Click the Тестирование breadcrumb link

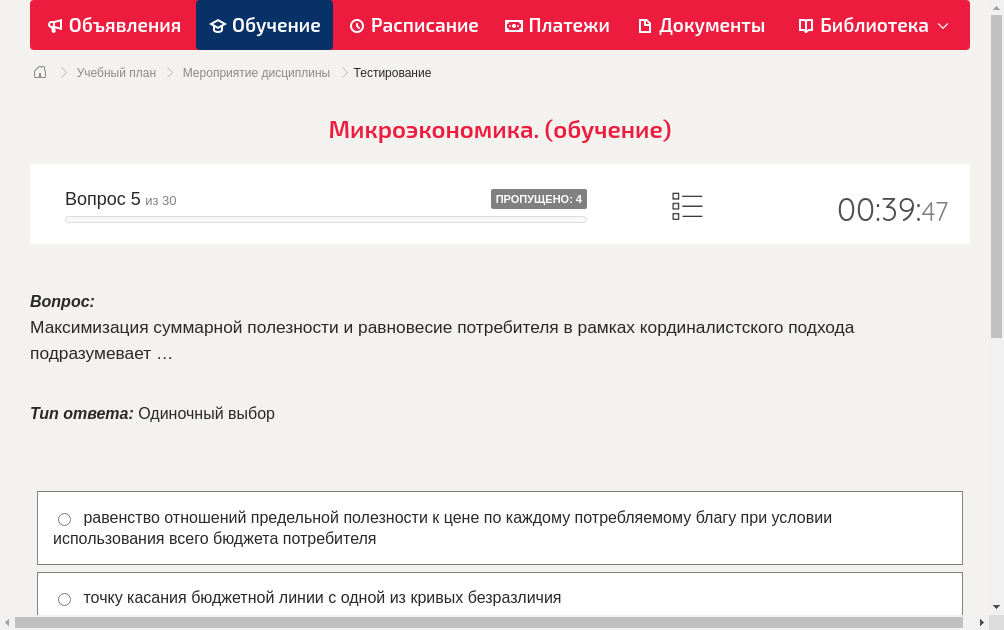391,72
